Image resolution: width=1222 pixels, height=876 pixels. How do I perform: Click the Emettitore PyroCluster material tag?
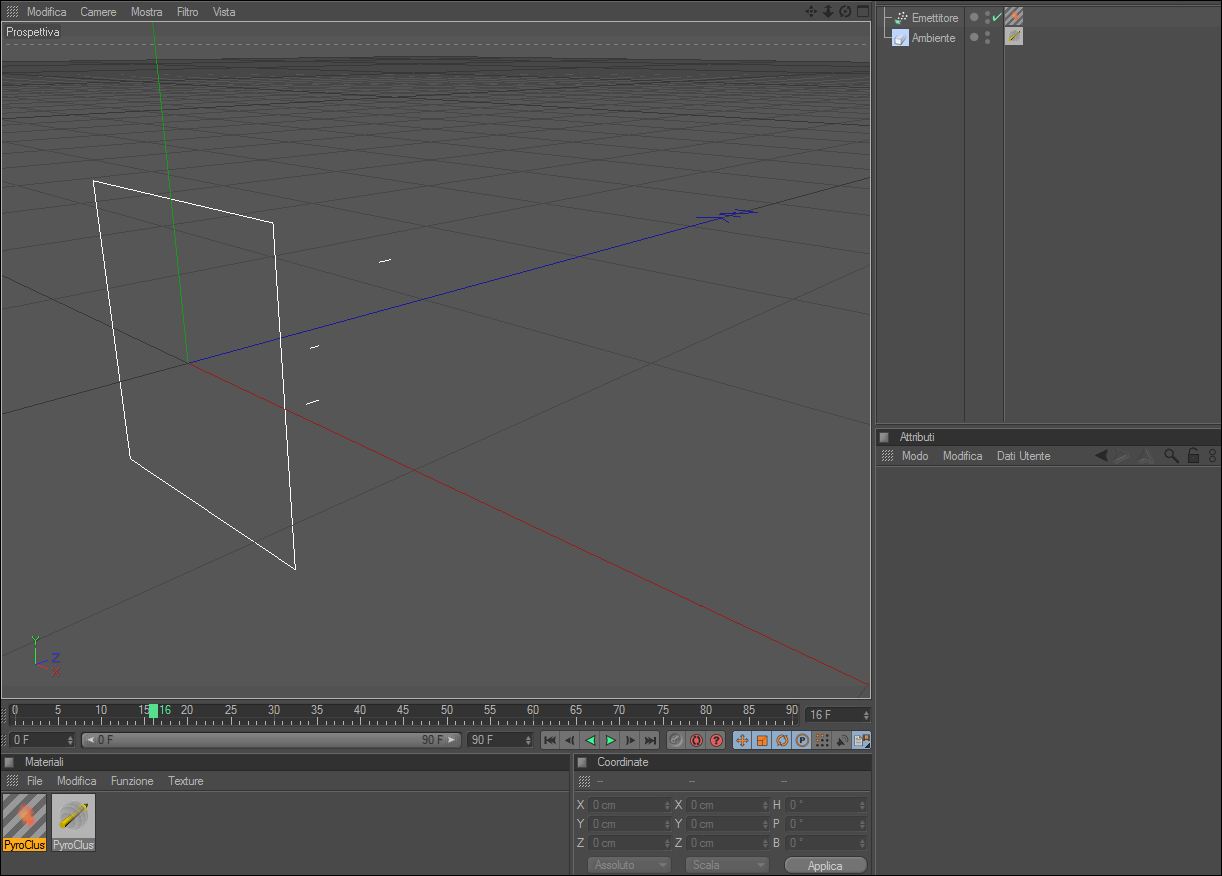(x=1014, y=17)
